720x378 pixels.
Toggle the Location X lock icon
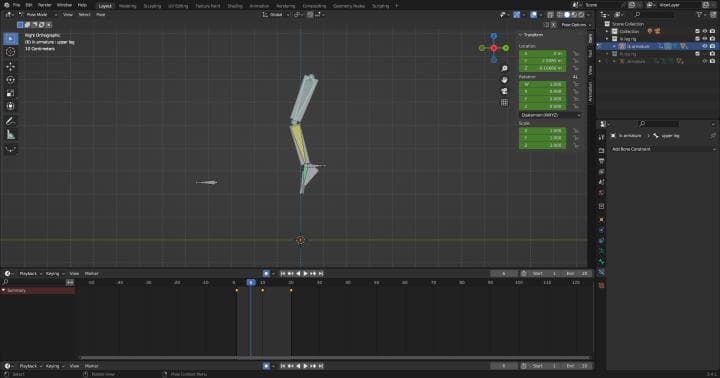pos(576,54)
